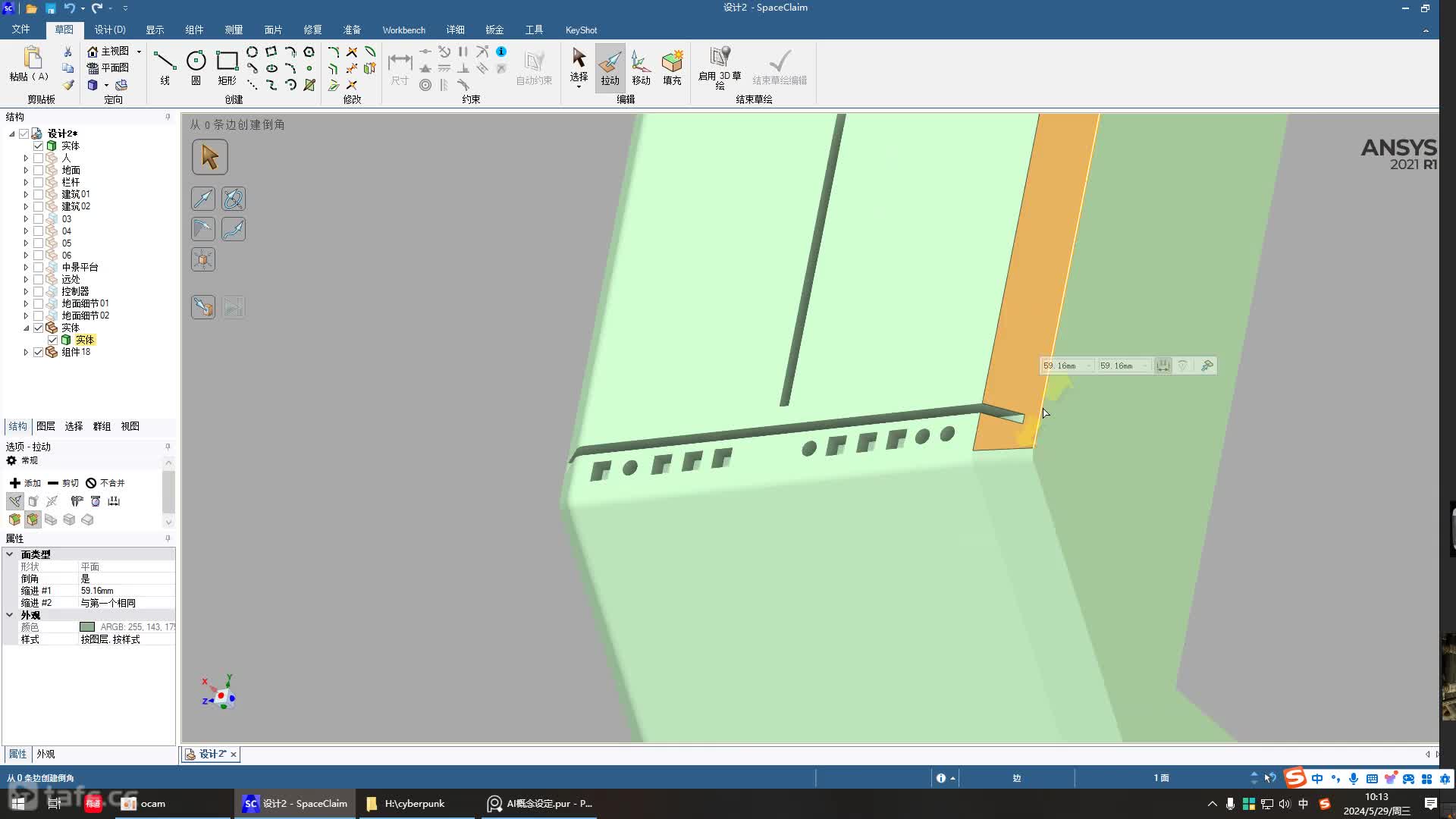
Task: Activate the Move (移动) tool
Action: tap(641, 67)
